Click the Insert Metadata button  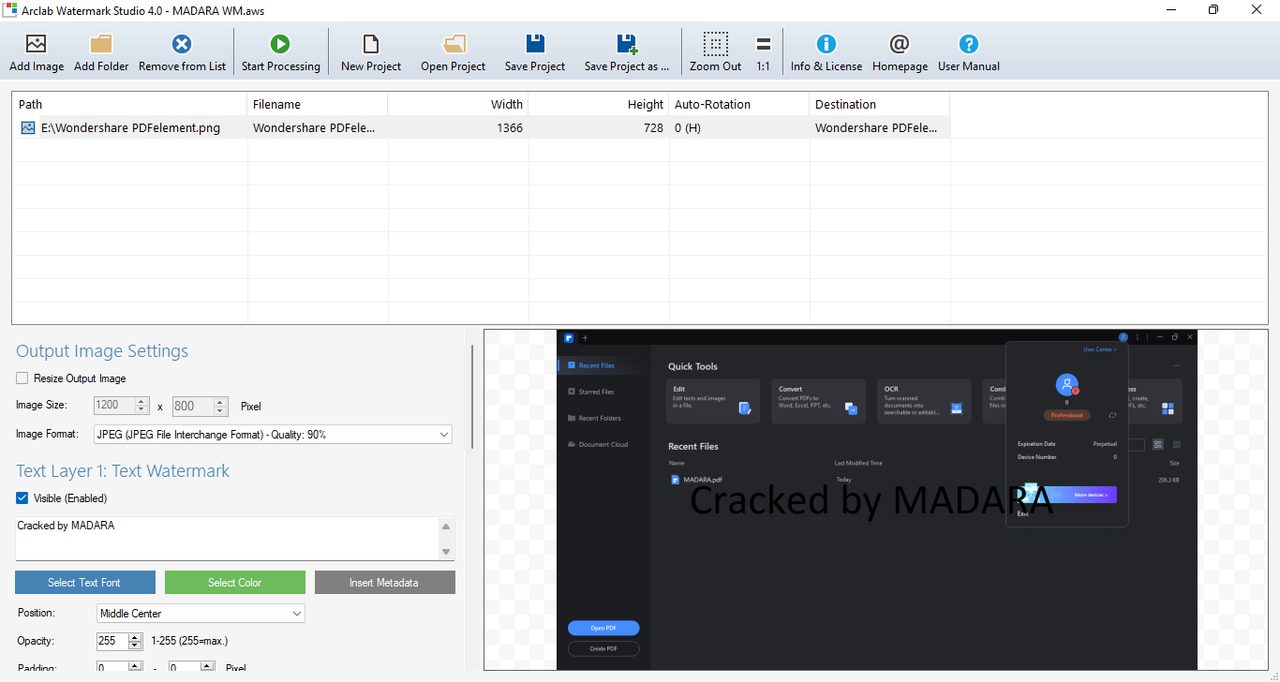point(385,582)
